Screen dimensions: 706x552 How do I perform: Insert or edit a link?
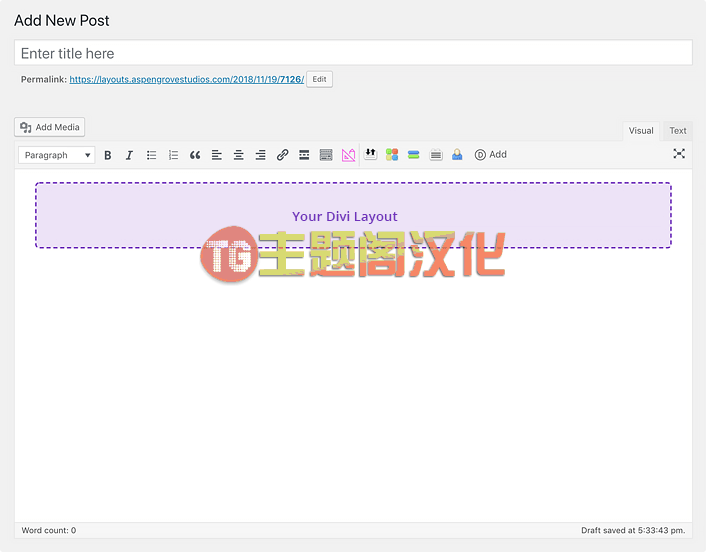[x=282, y=155]
